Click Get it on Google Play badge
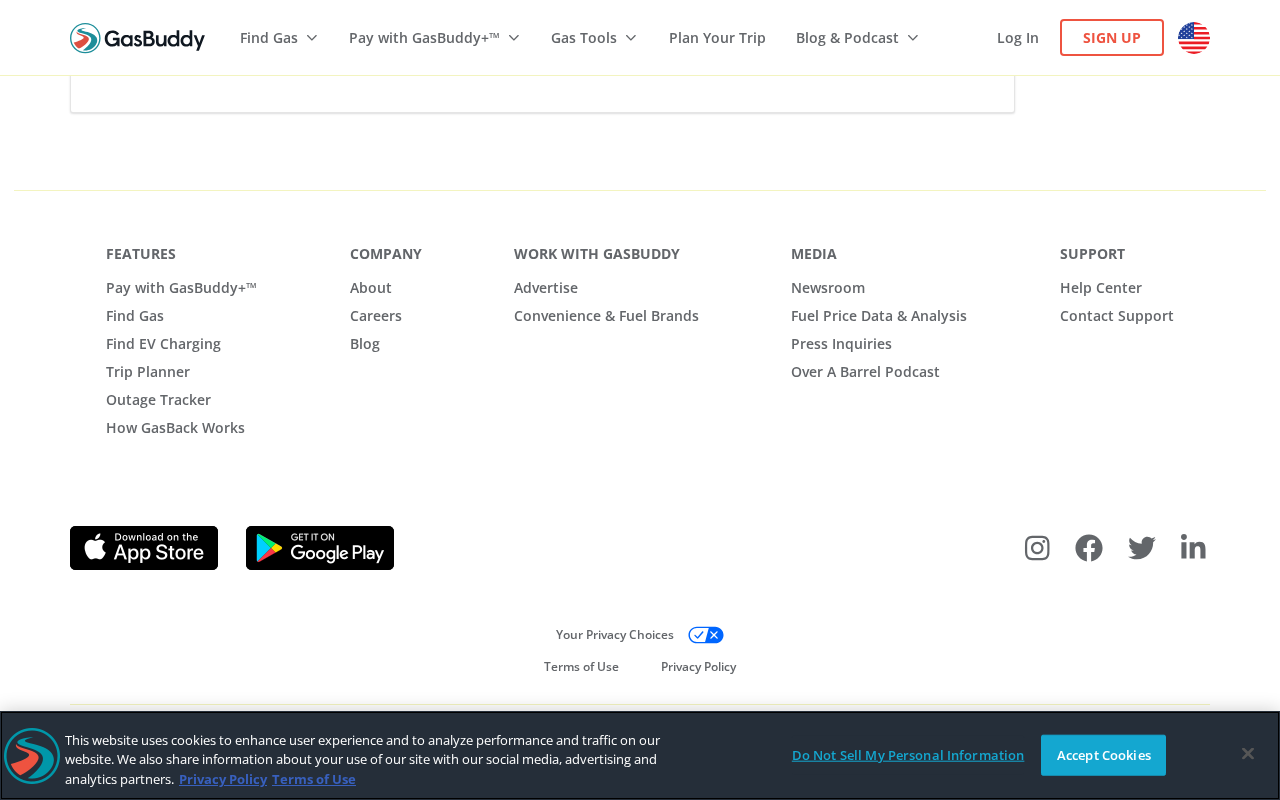This screenshot has width=1280, height=800. pyautogui.click(x=320, y=548)
